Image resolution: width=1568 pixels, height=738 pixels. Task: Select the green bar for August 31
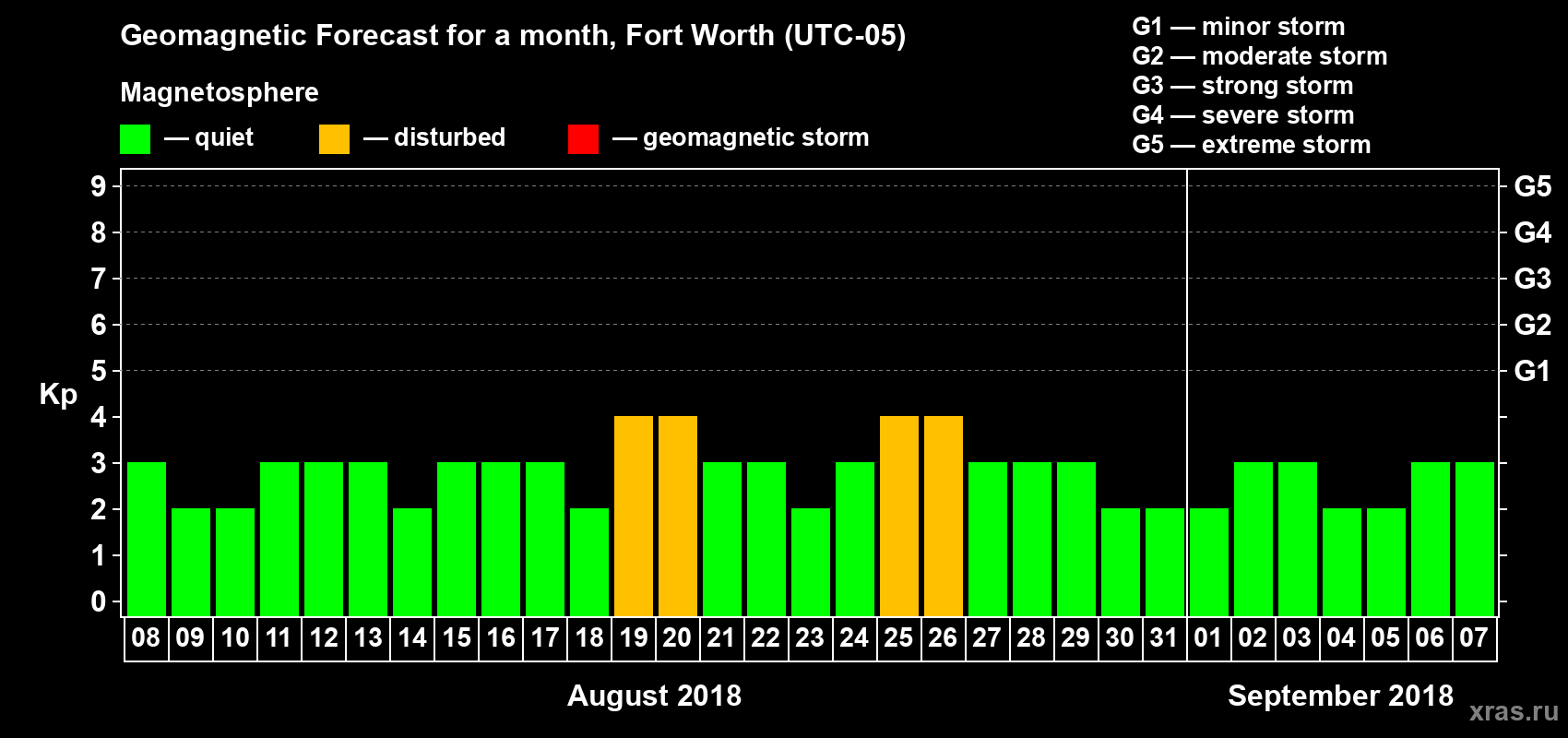click(x=1165, y=562)
